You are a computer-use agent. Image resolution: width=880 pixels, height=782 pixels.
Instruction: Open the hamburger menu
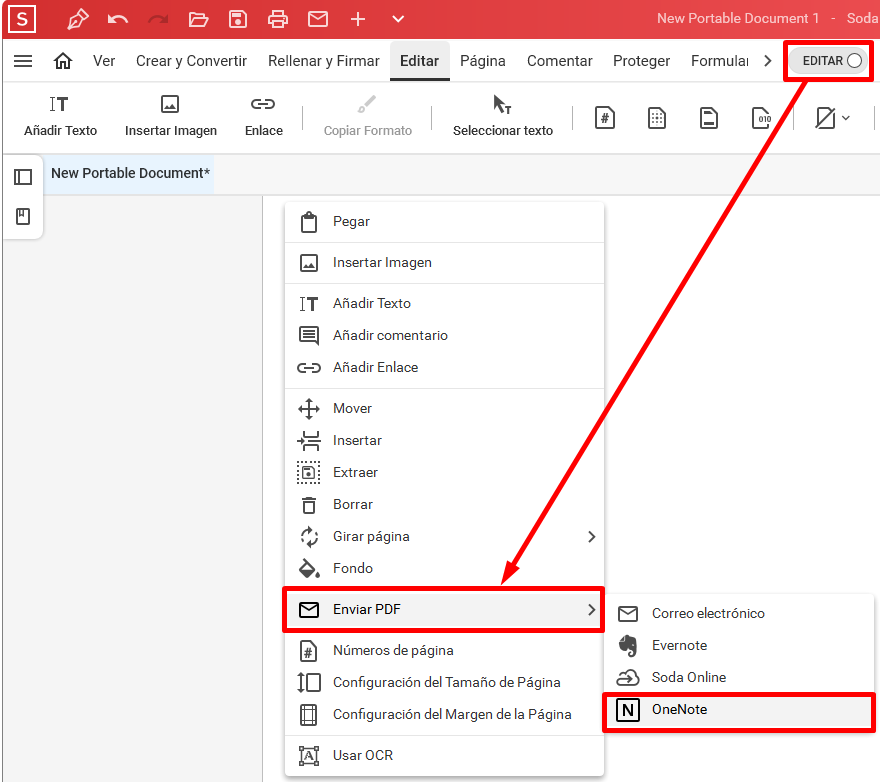click(x=23, y=61)
